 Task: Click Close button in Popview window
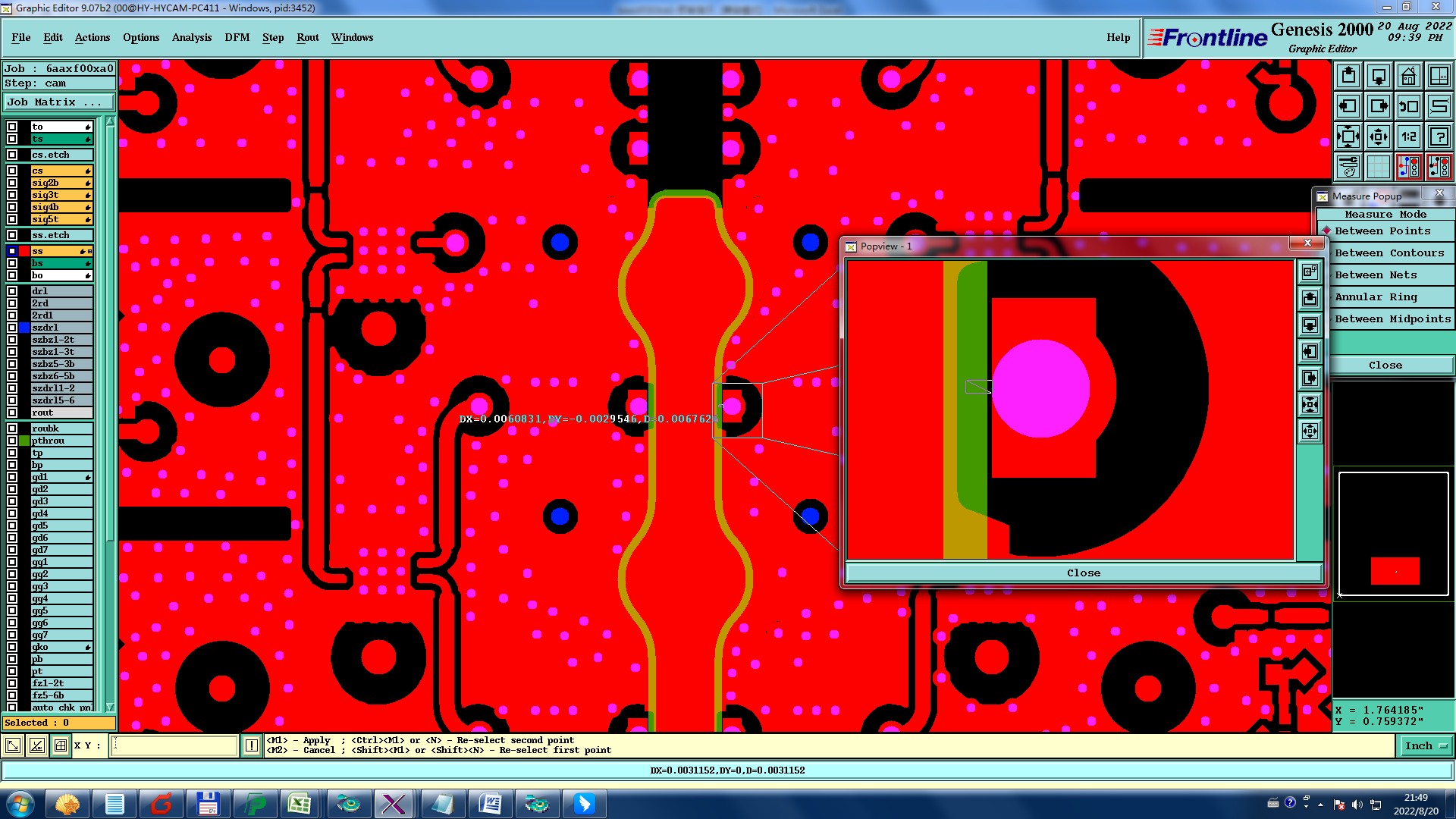click(x=1083, y=573)
